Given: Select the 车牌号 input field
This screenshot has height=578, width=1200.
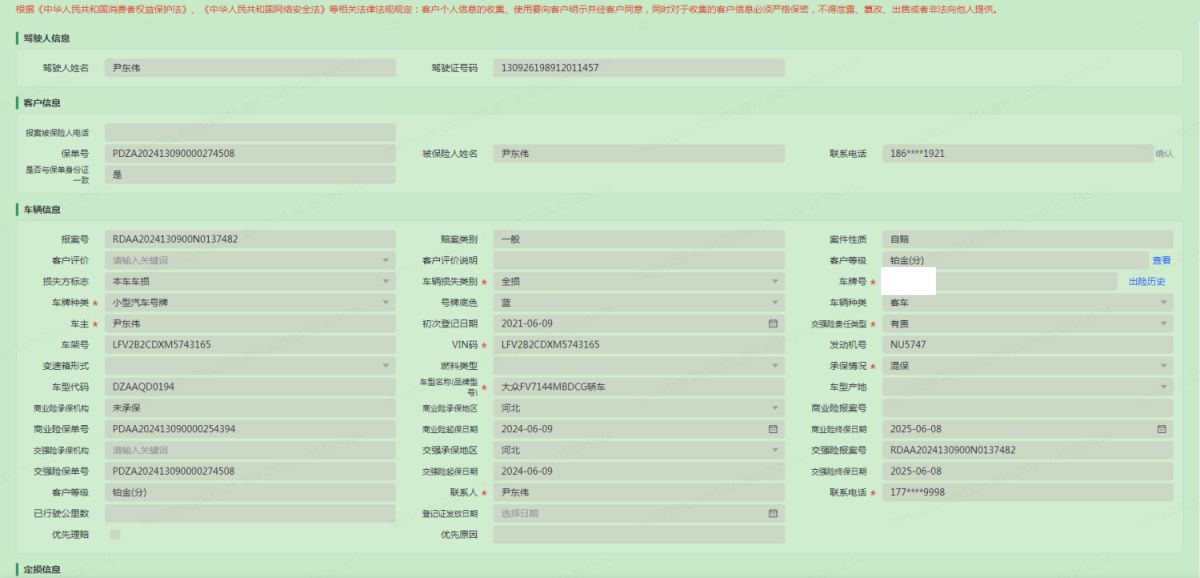Looking at the screenshot, I should (1000, 281).
